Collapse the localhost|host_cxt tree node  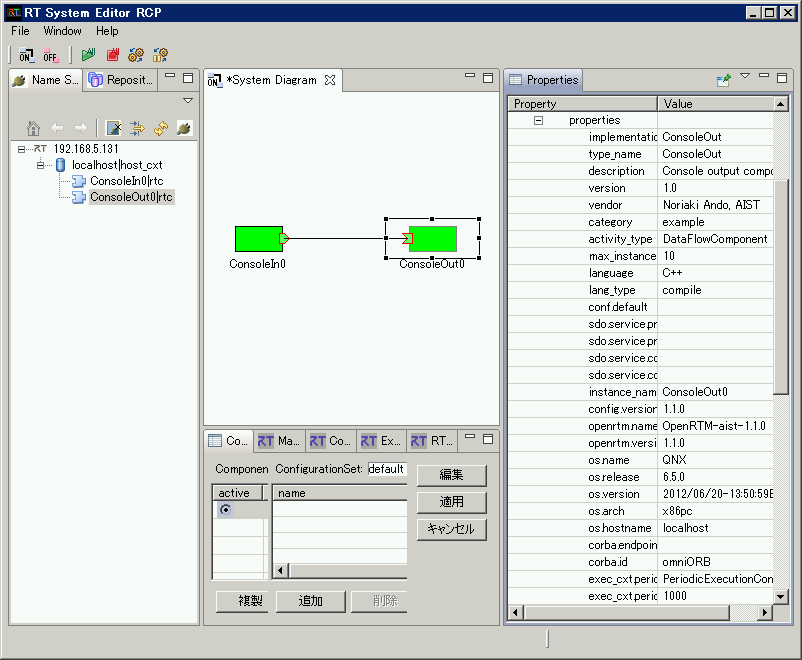coord(40,165)
